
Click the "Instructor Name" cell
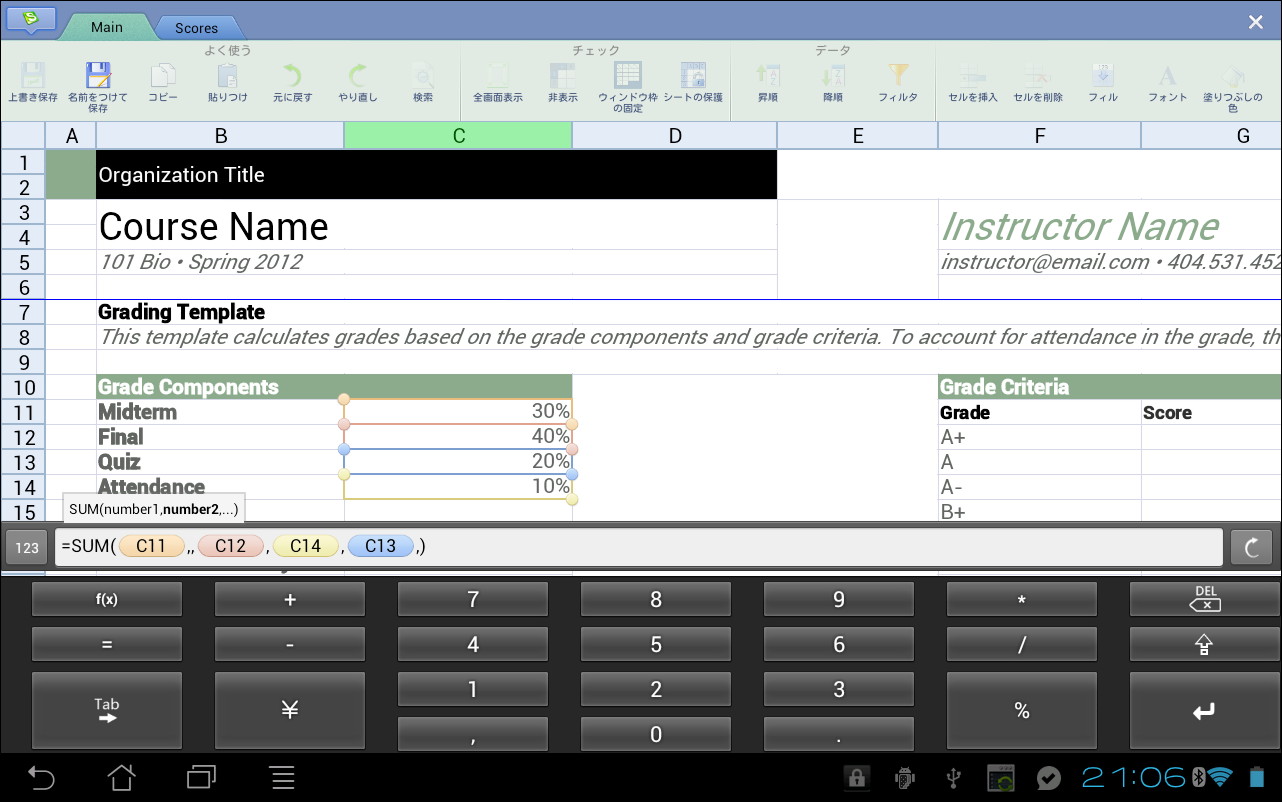pyautogui.click(x=1110, y=225)
